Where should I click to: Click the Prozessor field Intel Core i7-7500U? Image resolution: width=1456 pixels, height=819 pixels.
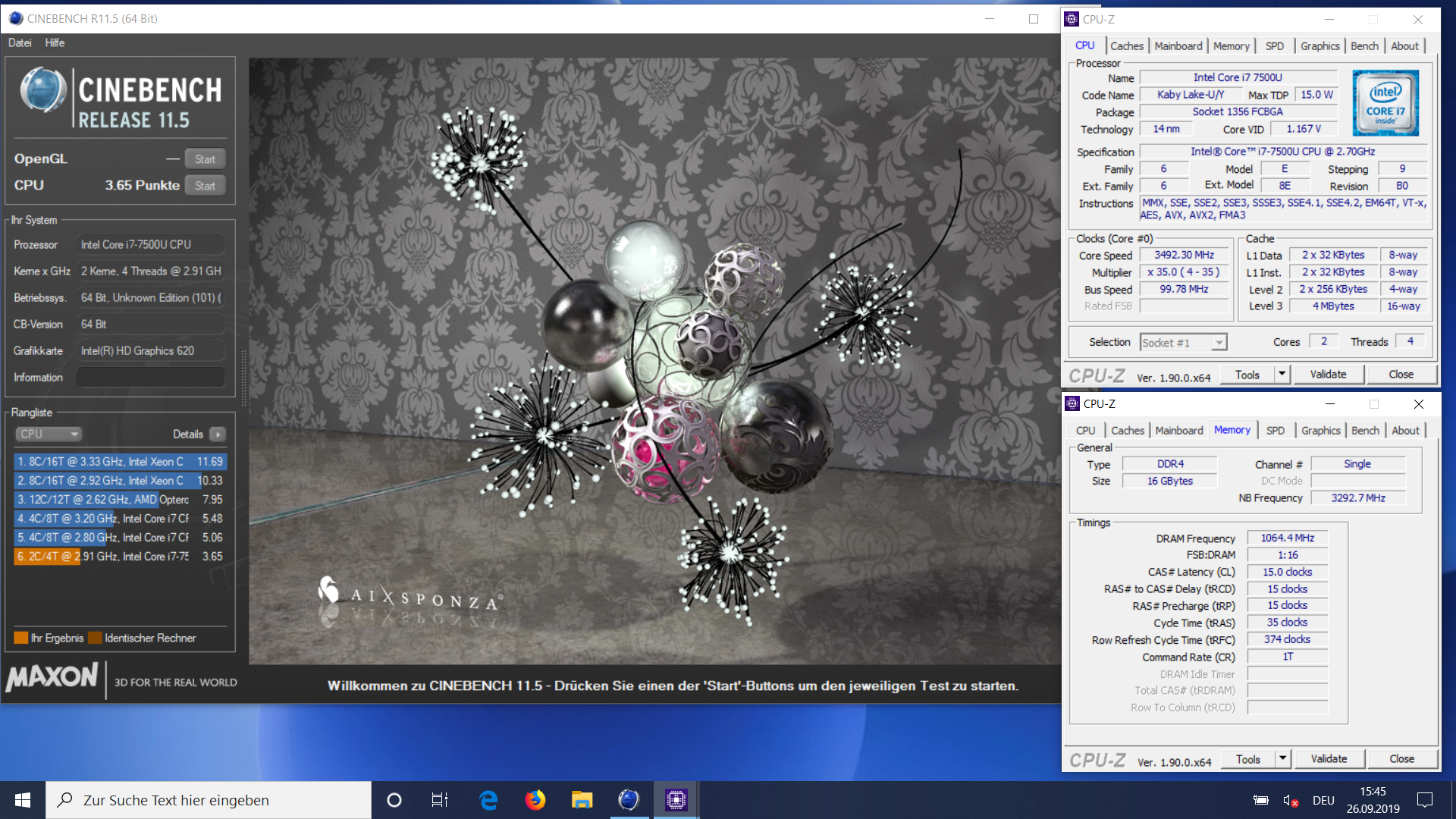tap(150, 245)
